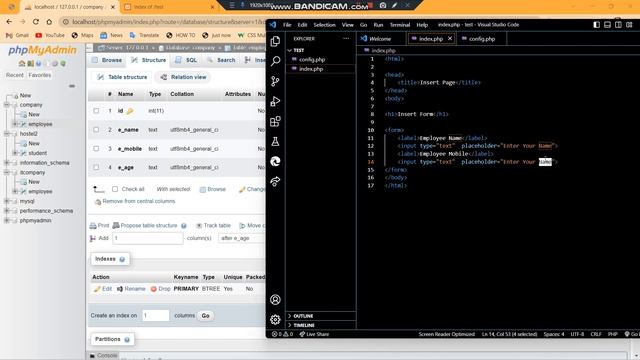
Task: Click the Add columns number input field
Action: pyautogui.click(x=148, y=238)
